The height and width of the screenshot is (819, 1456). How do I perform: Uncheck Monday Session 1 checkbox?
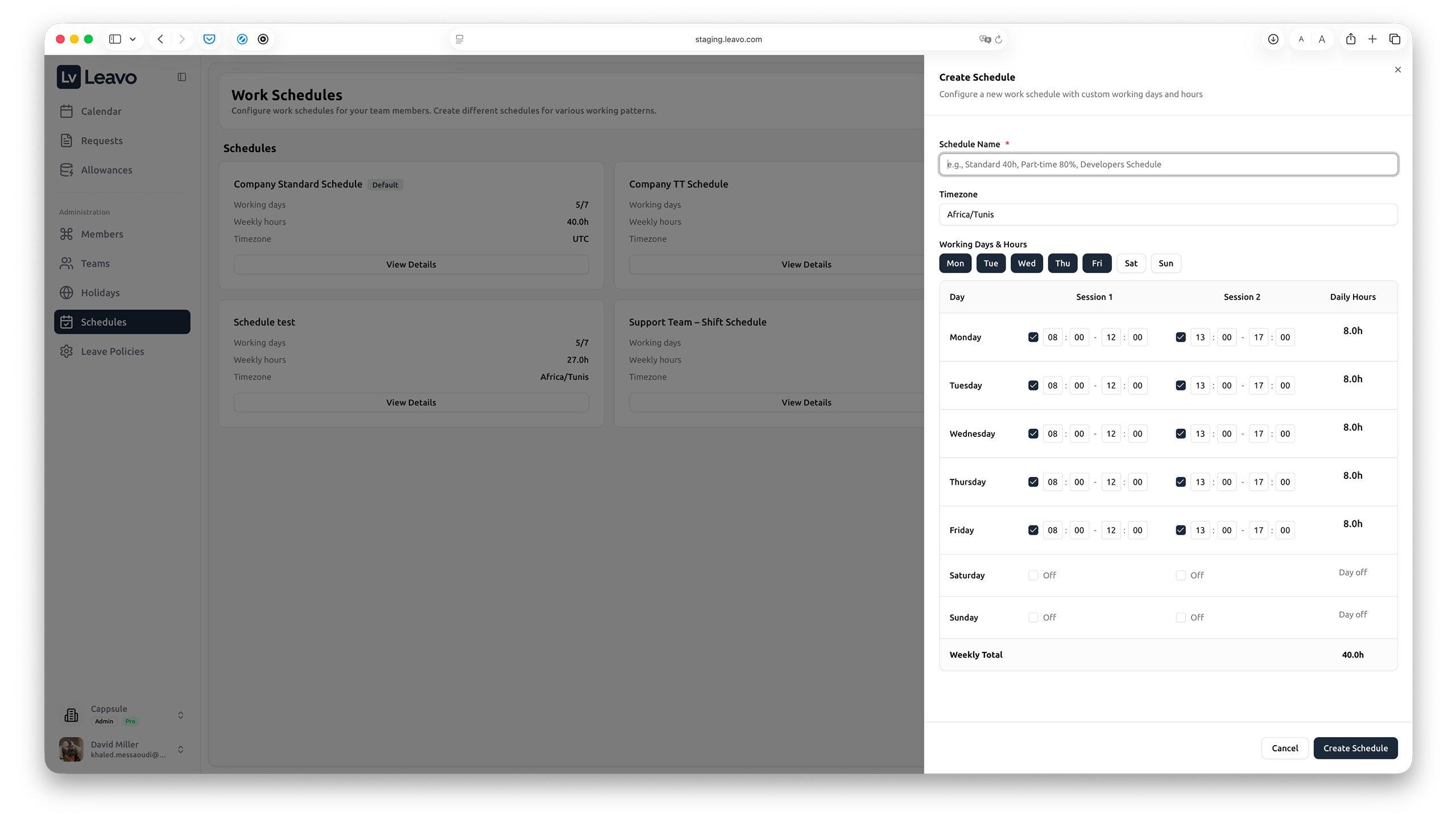[1033, 337]
